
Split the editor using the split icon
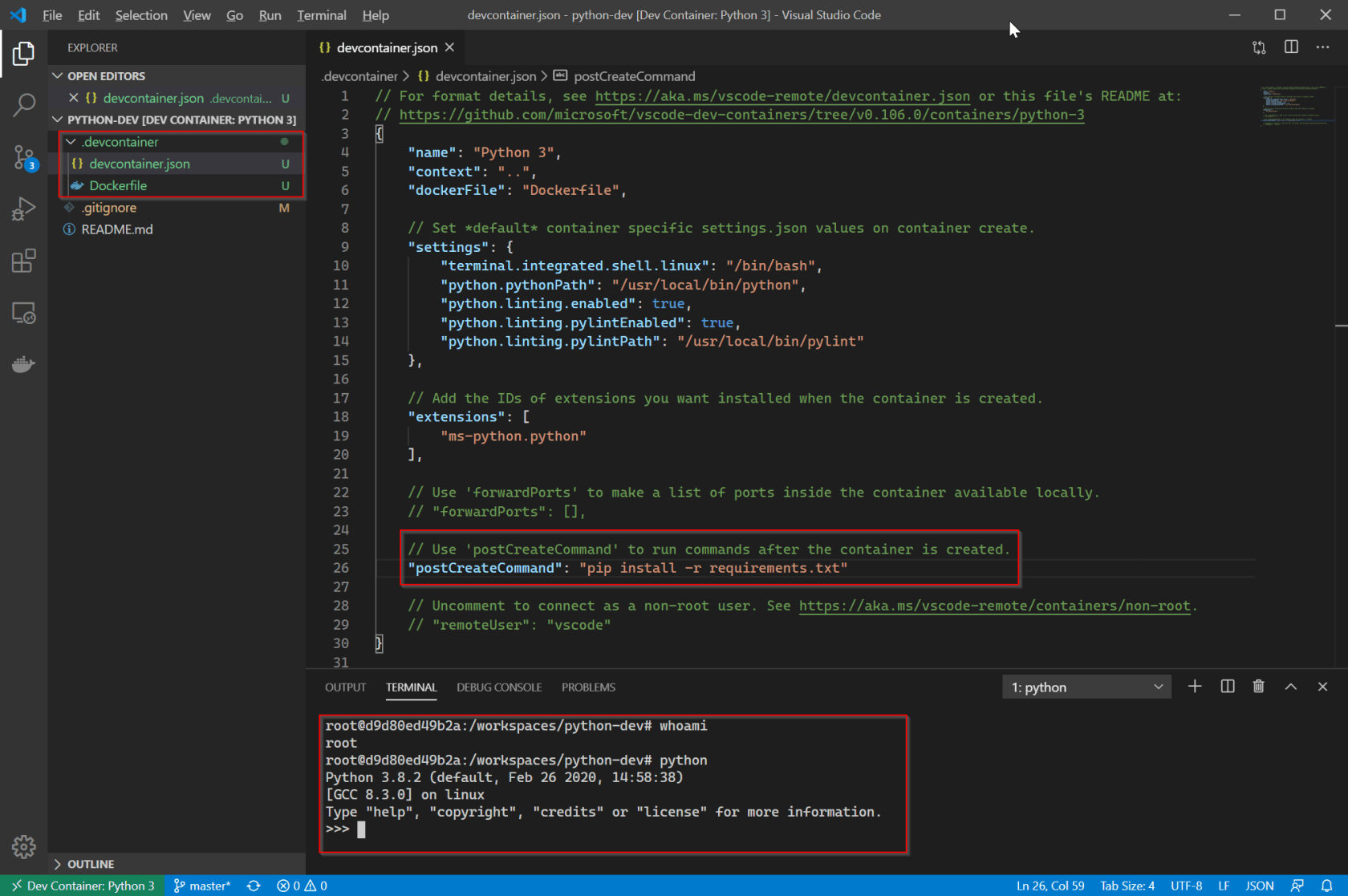1291,47
